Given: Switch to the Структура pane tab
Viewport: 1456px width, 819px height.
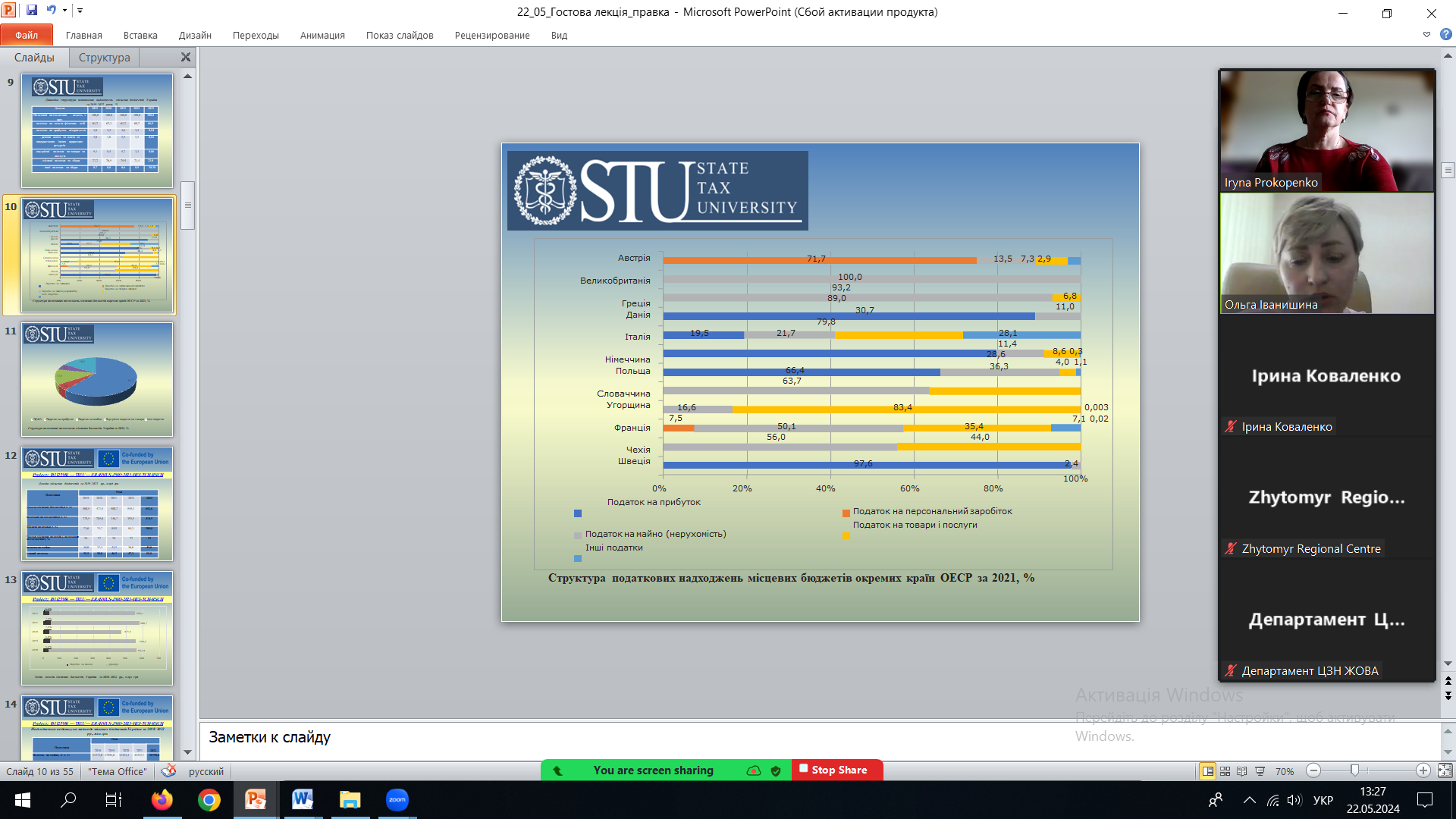Looking at the screenshot, I should [105, 58].
